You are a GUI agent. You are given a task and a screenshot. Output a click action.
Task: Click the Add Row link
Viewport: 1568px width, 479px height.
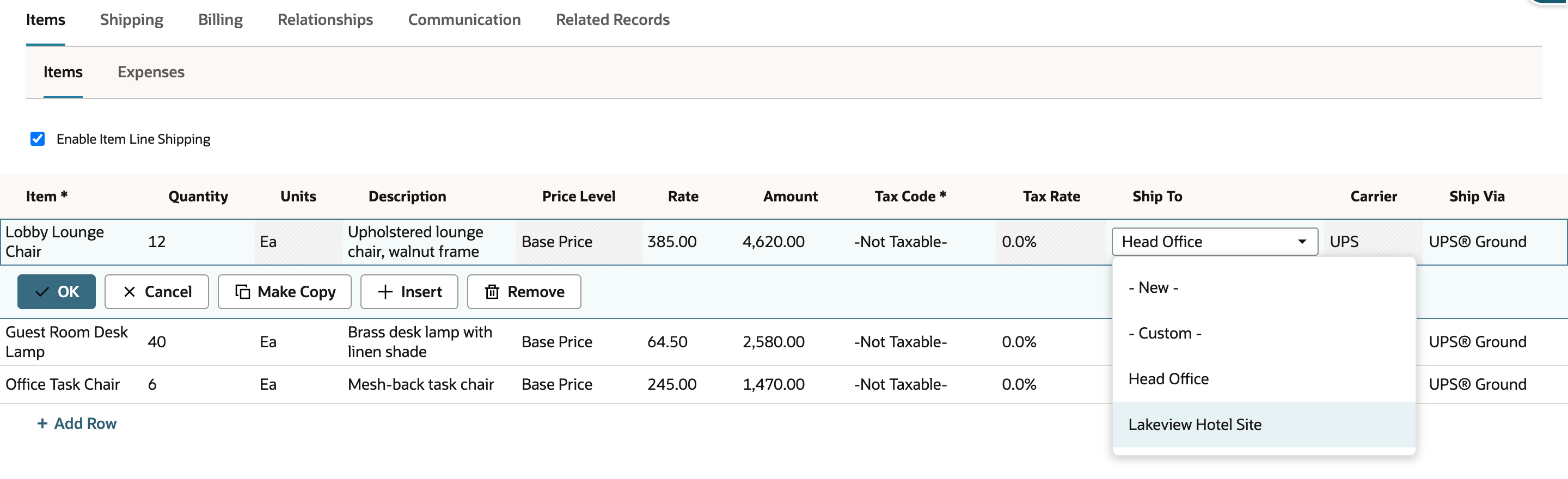pos(77,423)
